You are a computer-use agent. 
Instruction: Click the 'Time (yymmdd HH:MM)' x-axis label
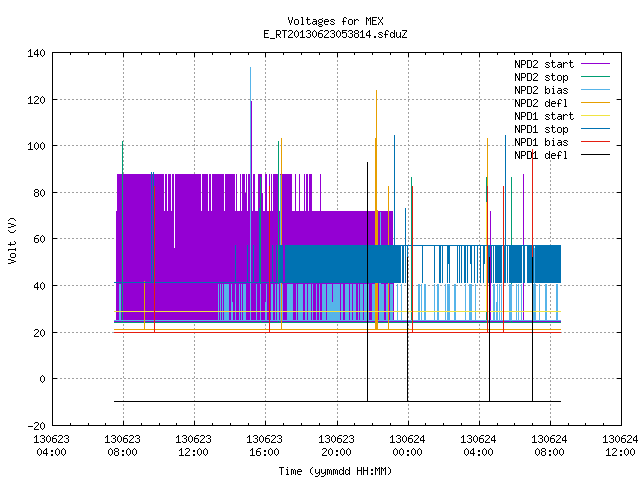click(335, 471)
